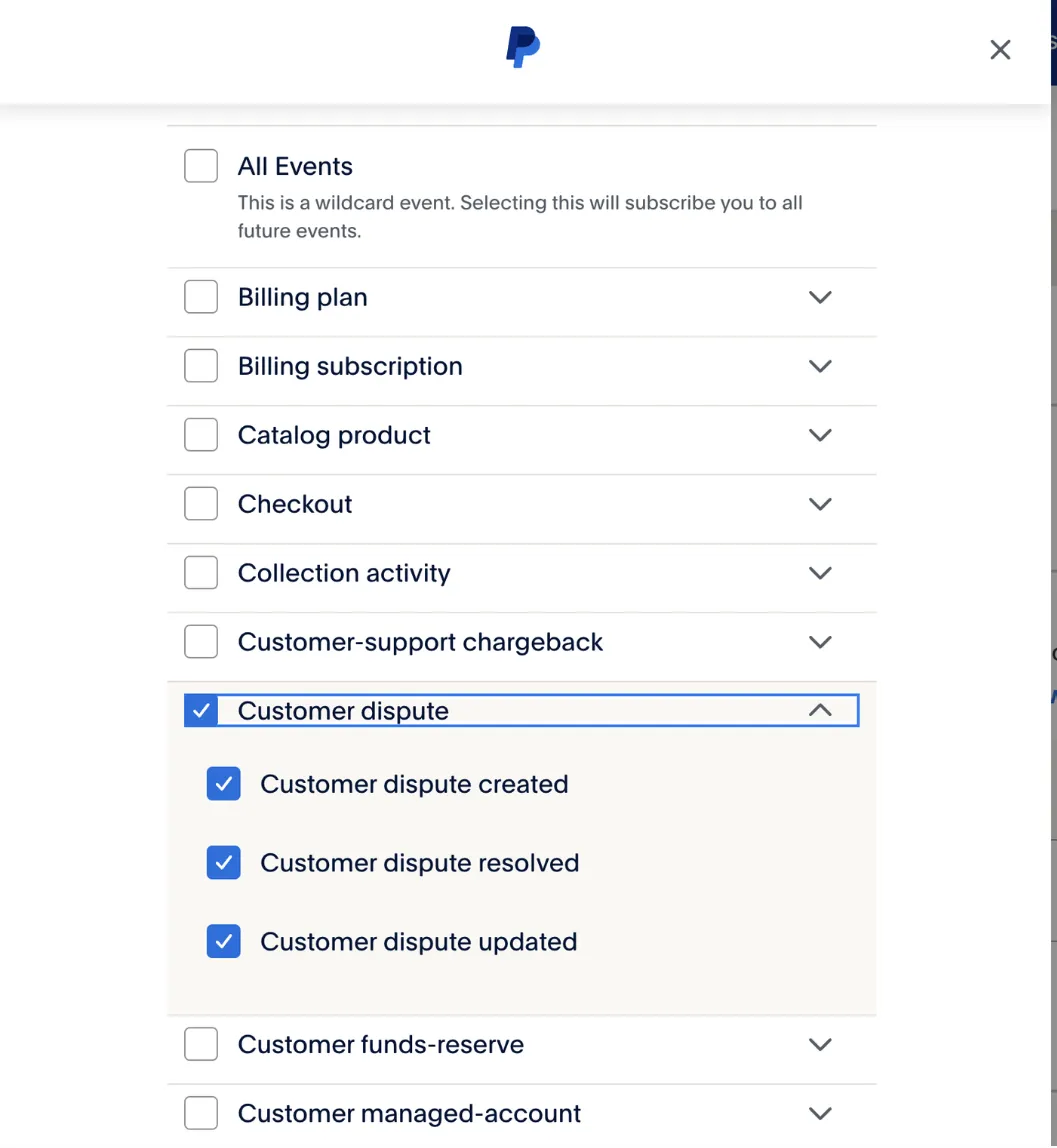Uncheck Customer dispute resolved
This screenshot has height=1148, width=1057.
pyautogui.click(x=223, y=862)
